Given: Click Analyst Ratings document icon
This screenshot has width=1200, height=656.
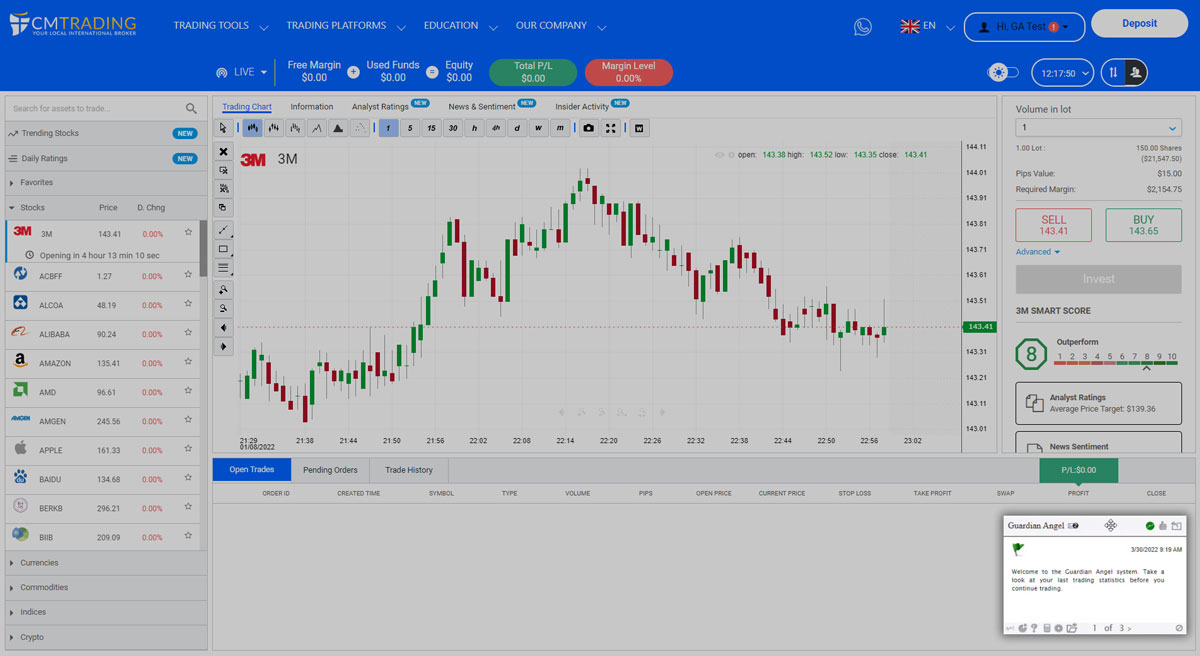Looking at the screenshot, I should [x=1034, y=403].
